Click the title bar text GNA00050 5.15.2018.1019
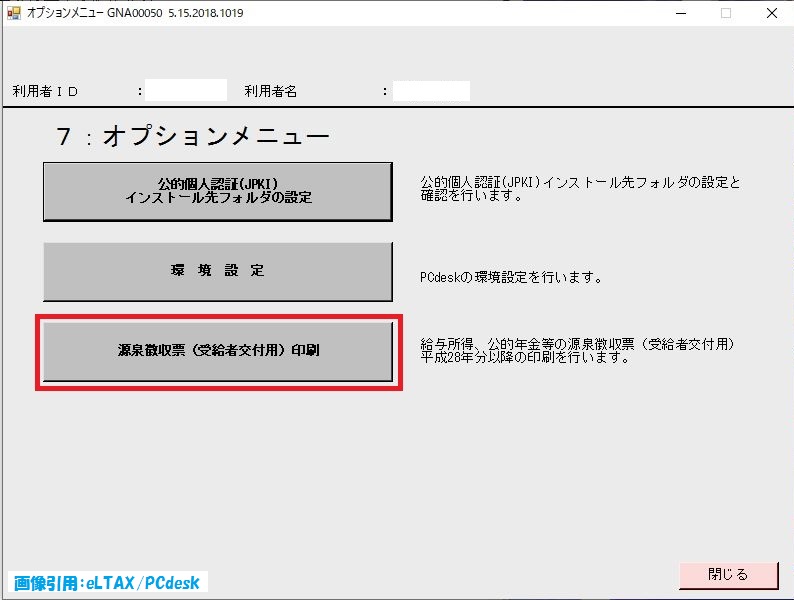 tap(175, 13)
